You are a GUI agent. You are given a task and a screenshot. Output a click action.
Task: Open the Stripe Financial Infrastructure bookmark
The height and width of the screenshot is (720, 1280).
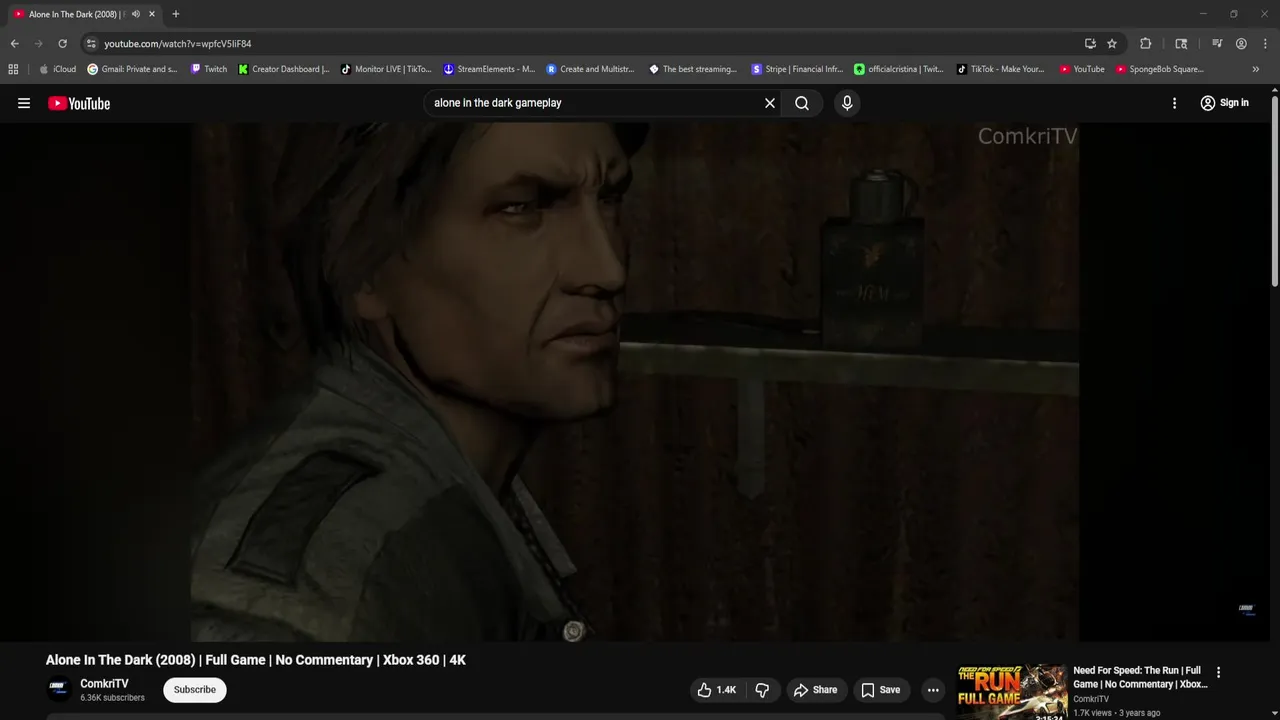point(797,69)
